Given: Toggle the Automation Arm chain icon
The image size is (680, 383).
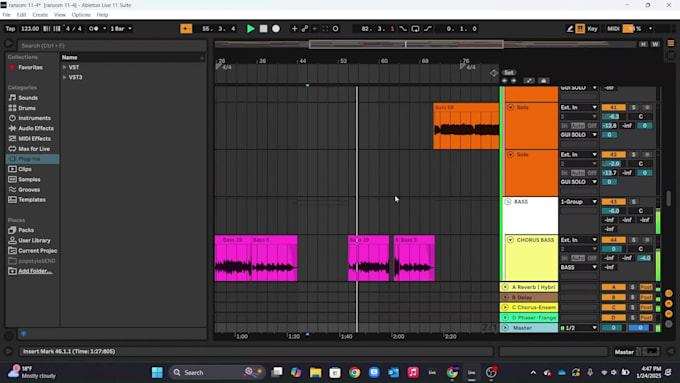Looking at the screenshot, I should point(305,29).
